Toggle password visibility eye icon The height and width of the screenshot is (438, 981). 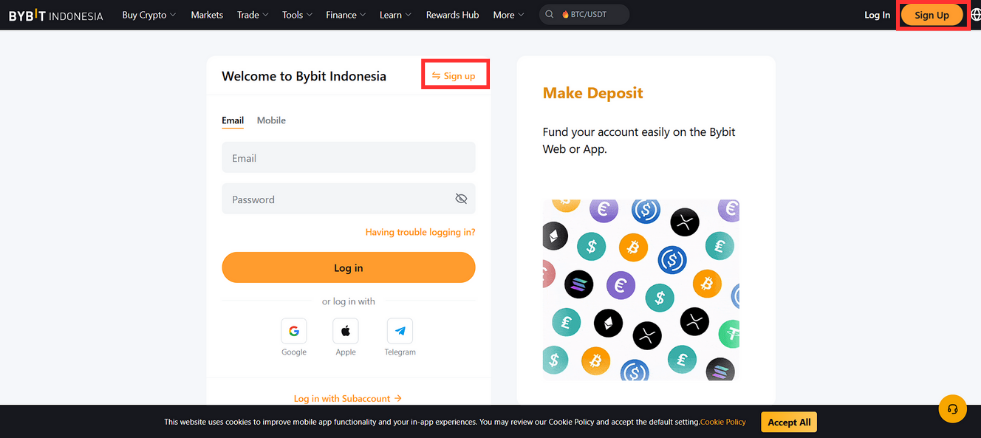point(461,199)
